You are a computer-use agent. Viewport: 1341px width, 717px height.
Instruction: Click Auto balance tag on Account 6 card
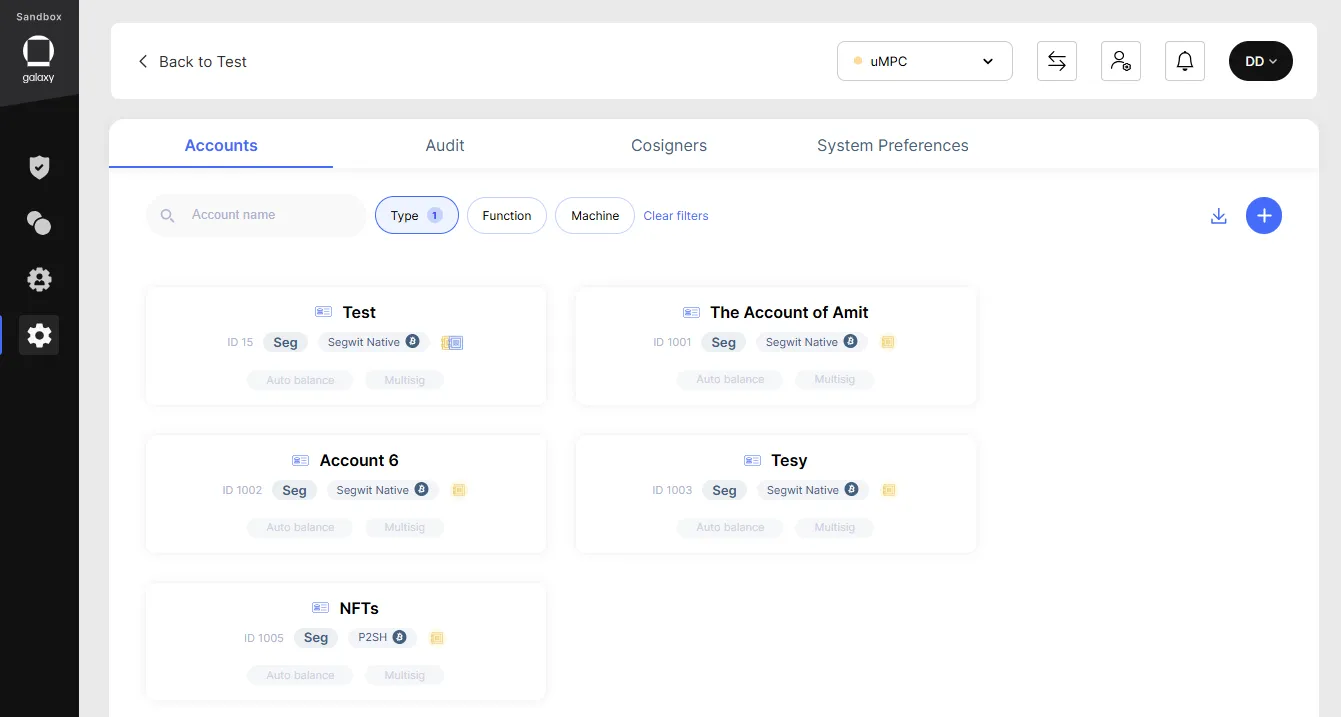coord(300,528)
